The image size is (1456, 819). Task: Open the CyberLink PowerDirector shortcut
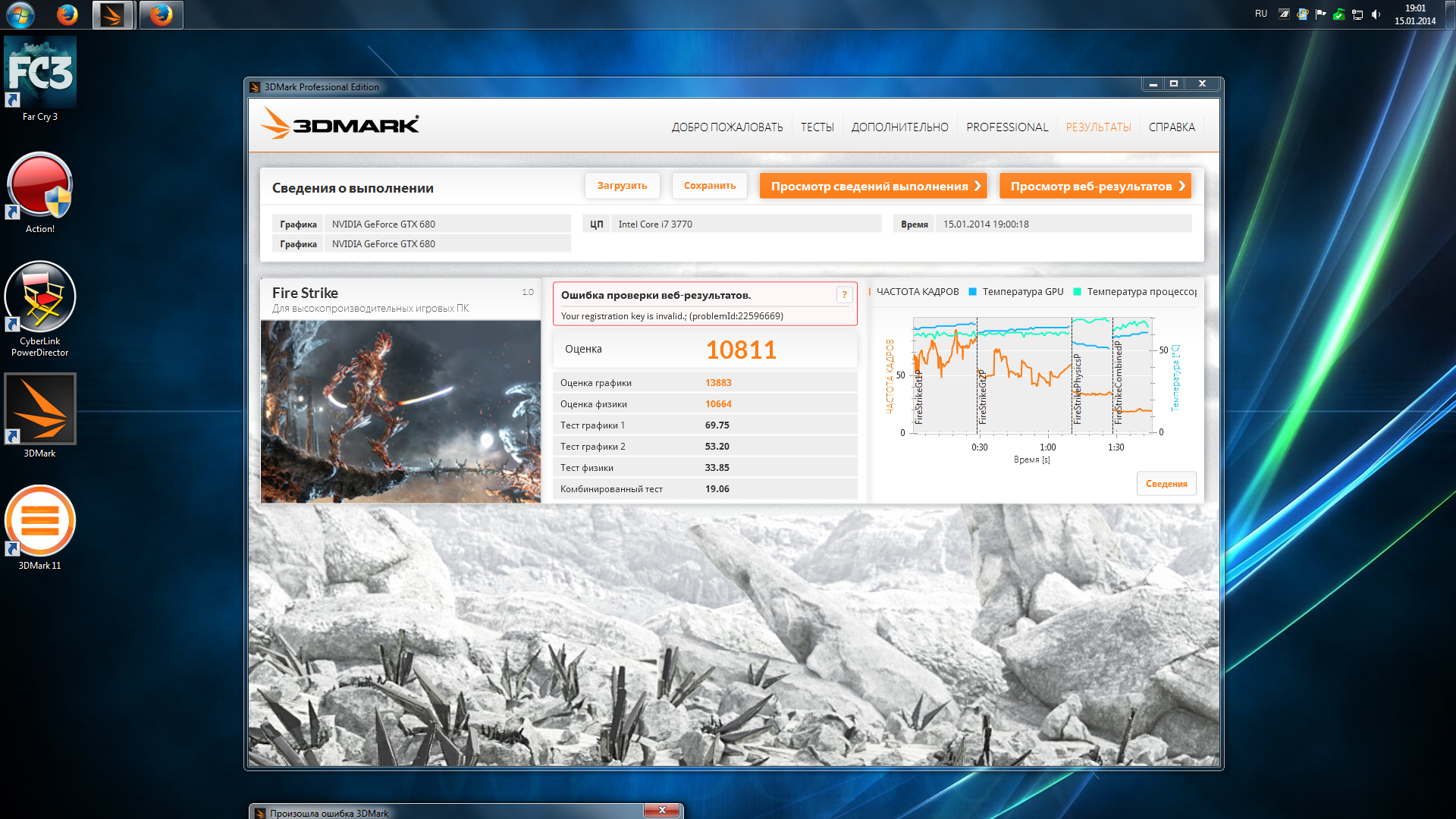click(x=40, y=297)
